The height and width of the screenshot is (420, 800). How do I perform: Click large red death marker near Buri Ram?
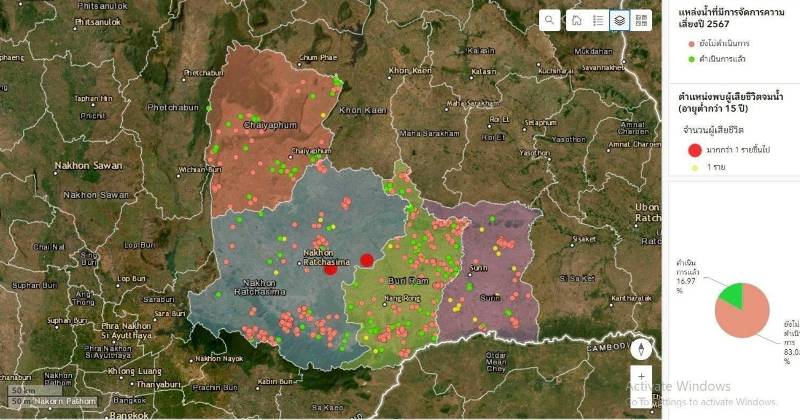(367, 260)
